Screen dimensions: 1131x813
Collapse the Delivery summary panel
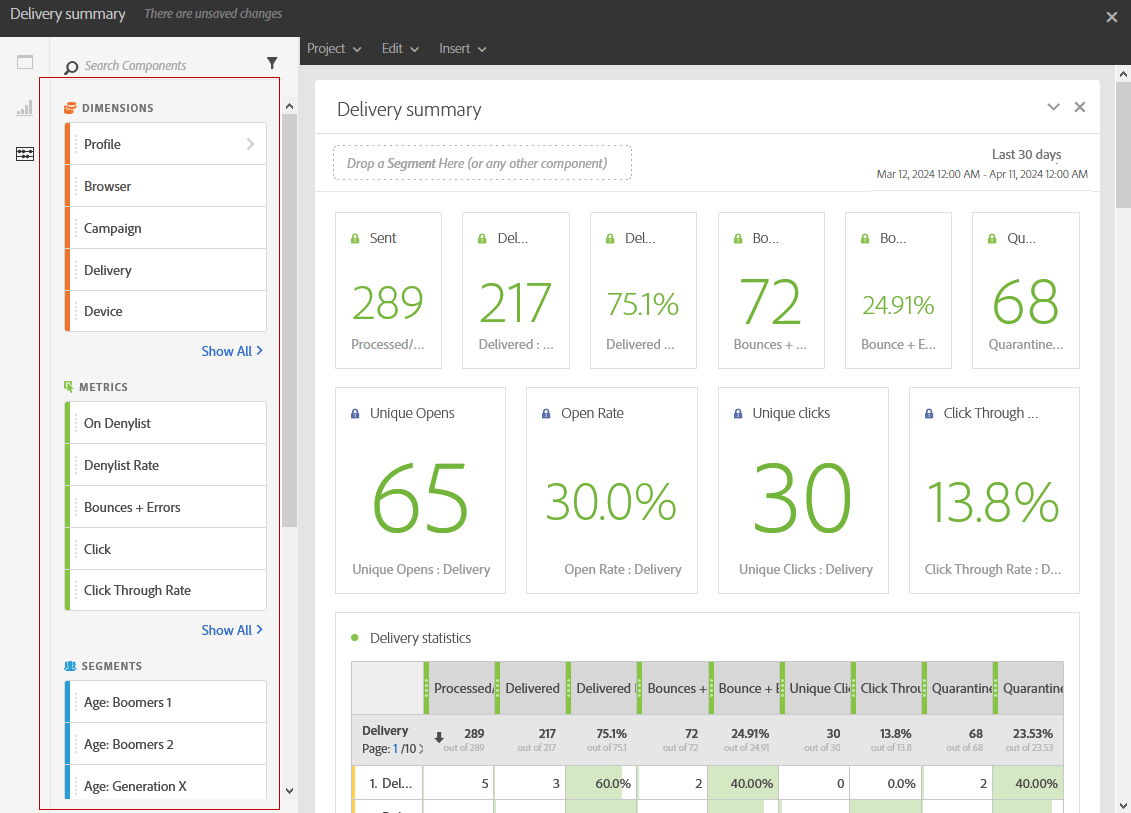click(1053, 107)
